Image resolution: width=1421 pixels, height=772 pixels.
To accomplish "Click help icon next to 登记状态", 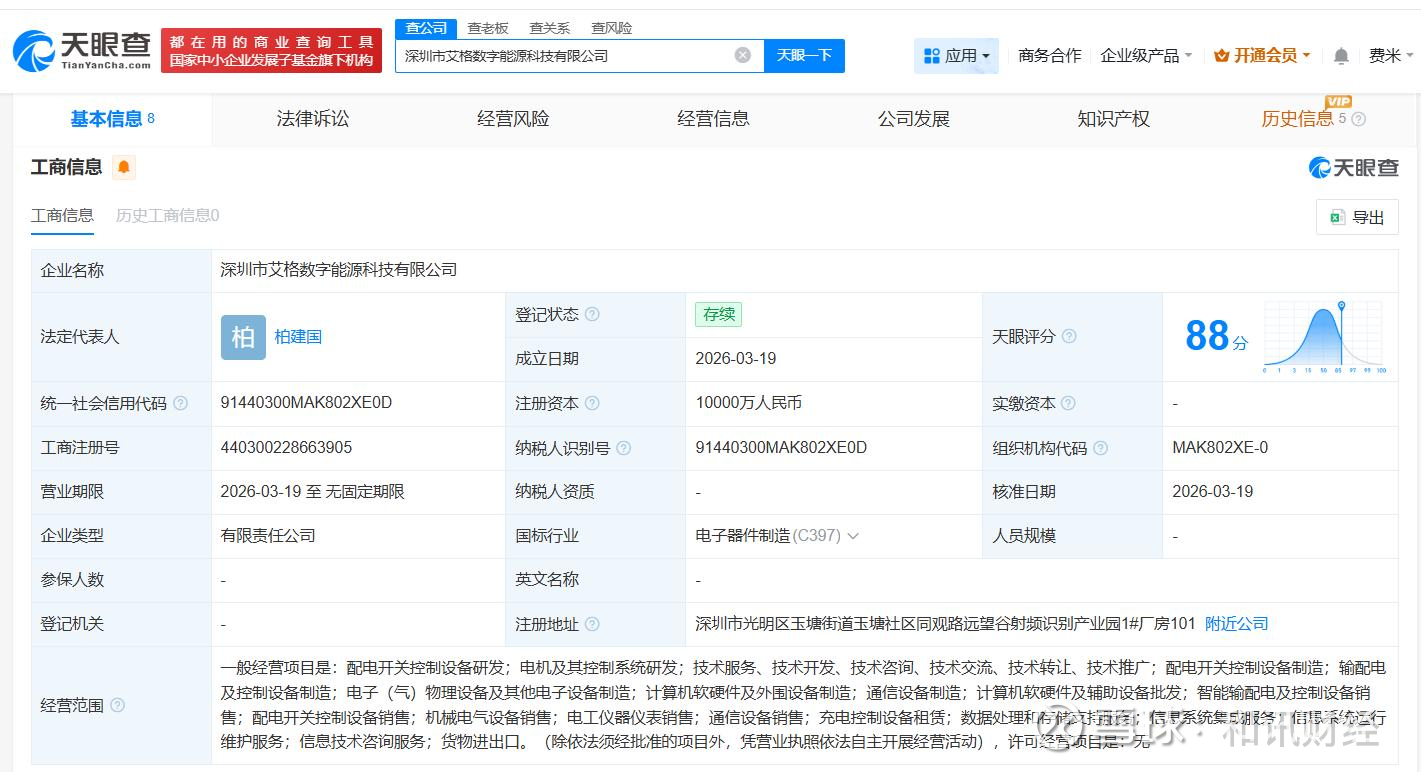I will 592,314.
